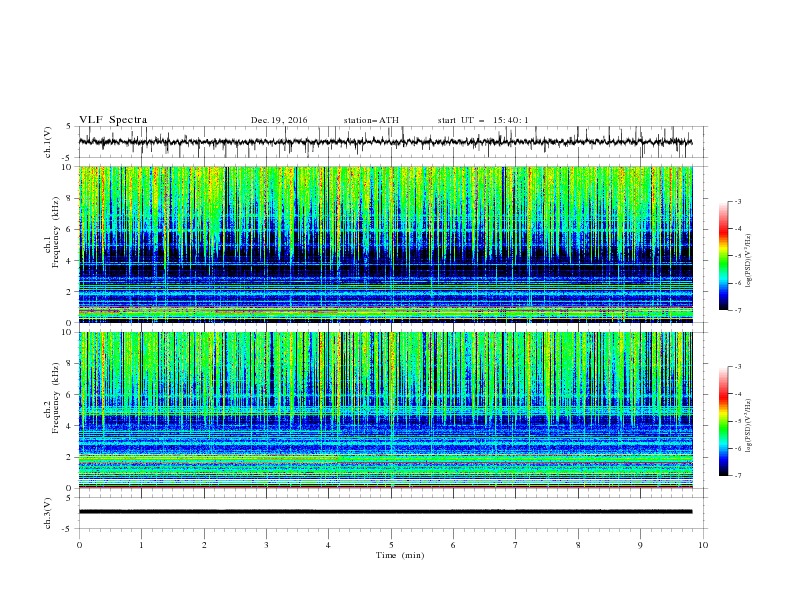This screenshot has height=612, width=792.
Task: Click the time axis tick label "6"
Action: tap(454, 545)
